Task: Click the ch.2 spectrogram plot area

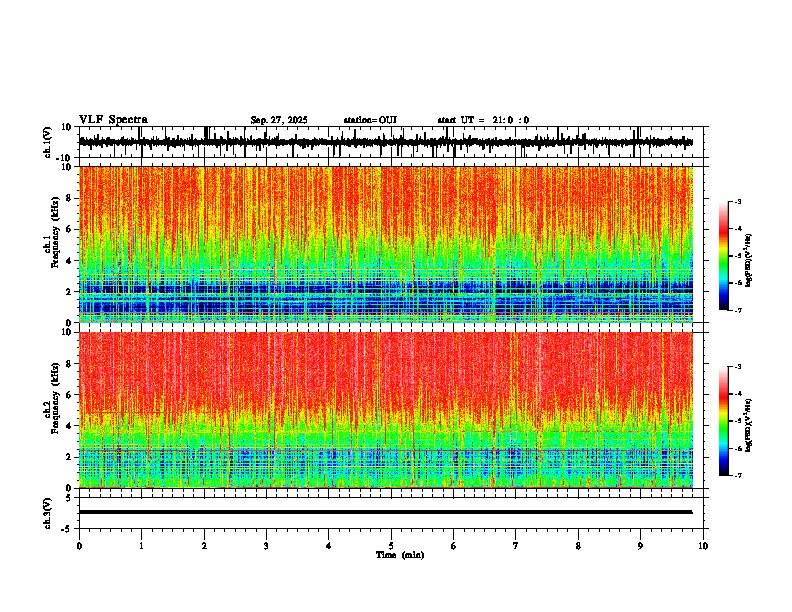Action: [x=386, y=410]
